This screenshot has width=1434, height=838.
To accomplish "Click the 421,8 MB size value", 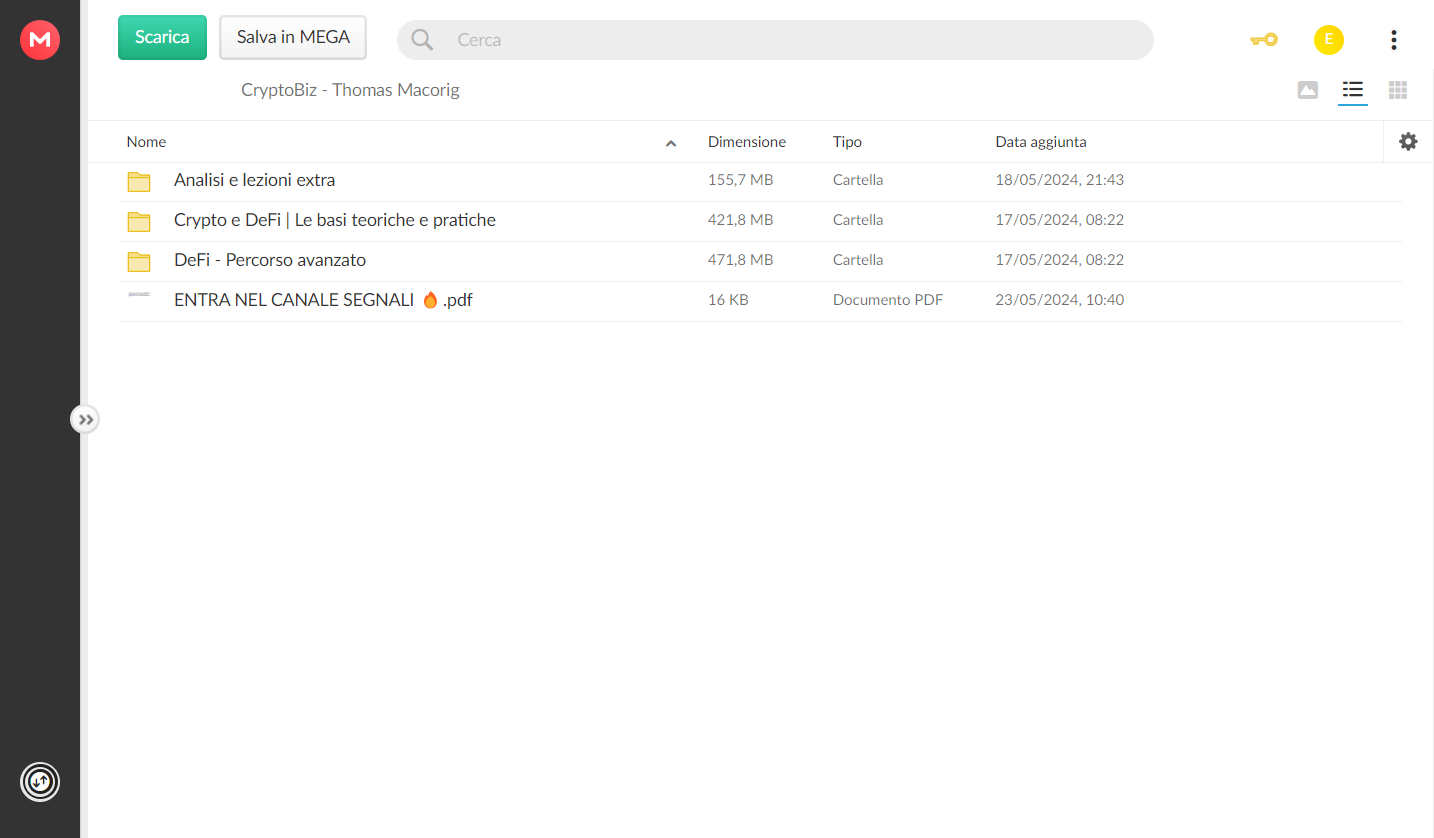I will click(741, 220).
